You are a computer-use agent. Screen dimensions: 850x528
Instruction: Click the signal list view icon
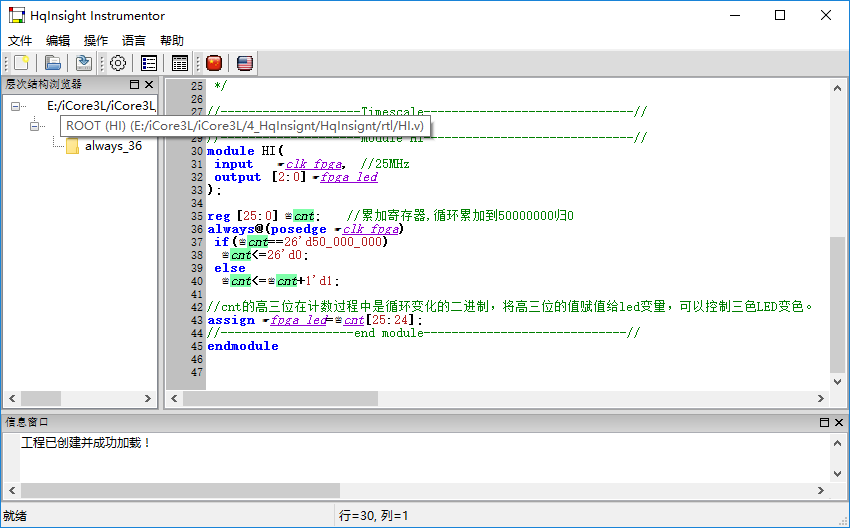click(x=148, y=63)
